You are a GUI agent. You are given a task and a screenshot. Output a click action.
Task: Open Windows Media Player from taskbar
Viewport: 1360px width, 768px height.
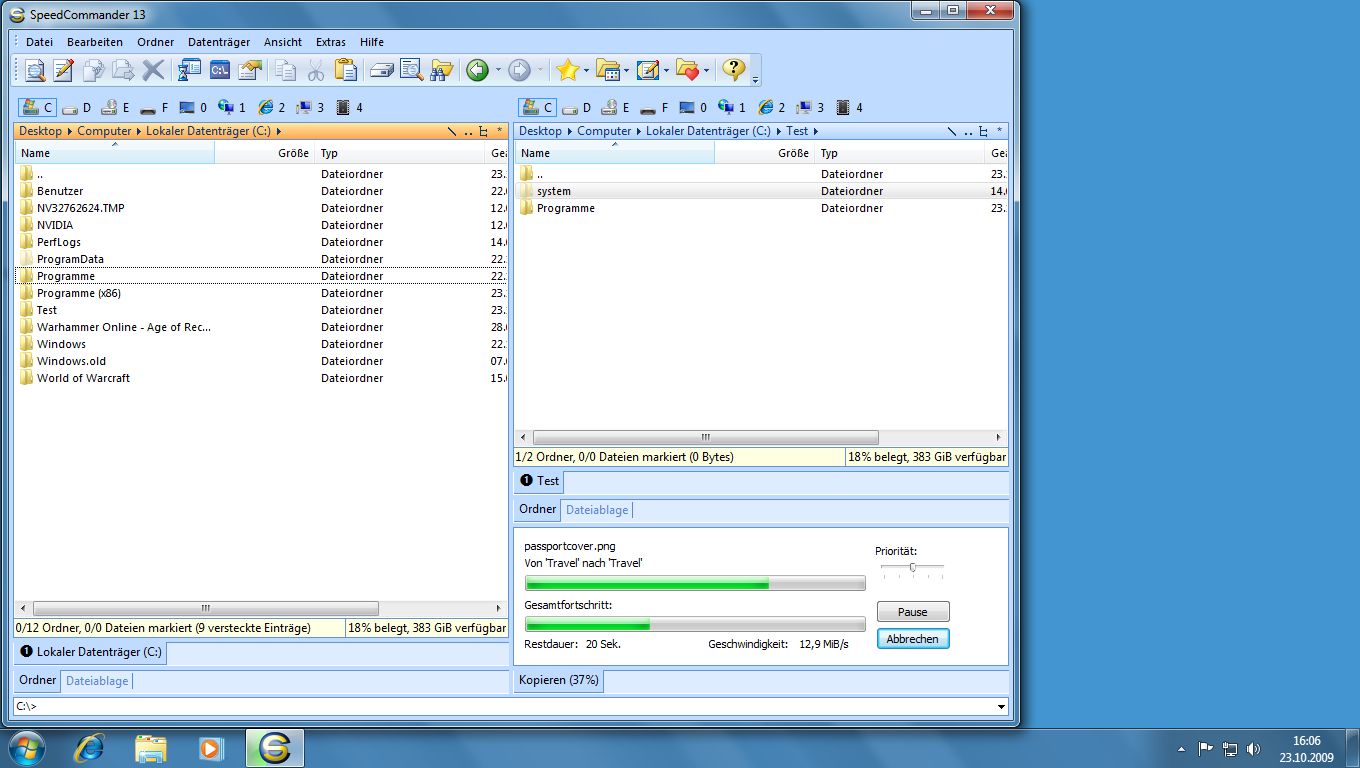coord(211,748)
